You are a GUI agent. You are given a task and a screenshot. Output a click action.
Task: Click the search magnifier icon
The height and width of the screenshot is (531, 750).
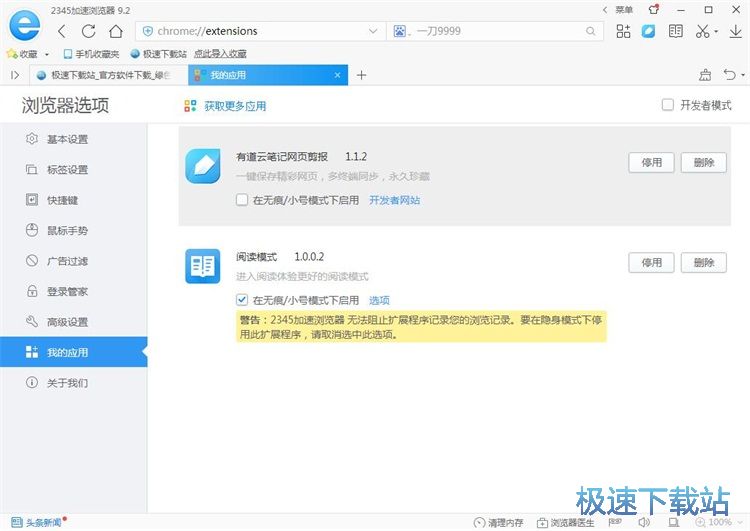click(591, 31)
